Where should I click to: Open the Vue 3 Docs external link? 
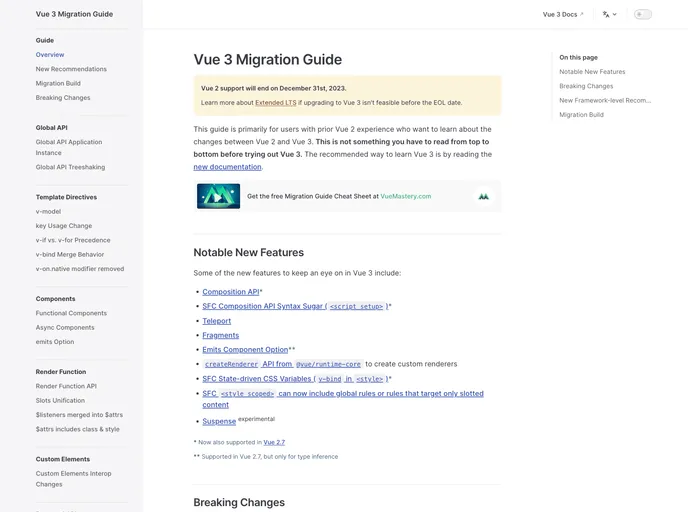pos(563,14)
